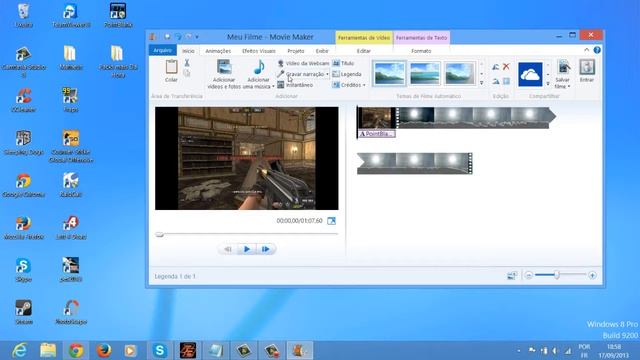Collapse the ribbon with the chevron
This screenshot has height=360, width=640.
coord(587,50)
